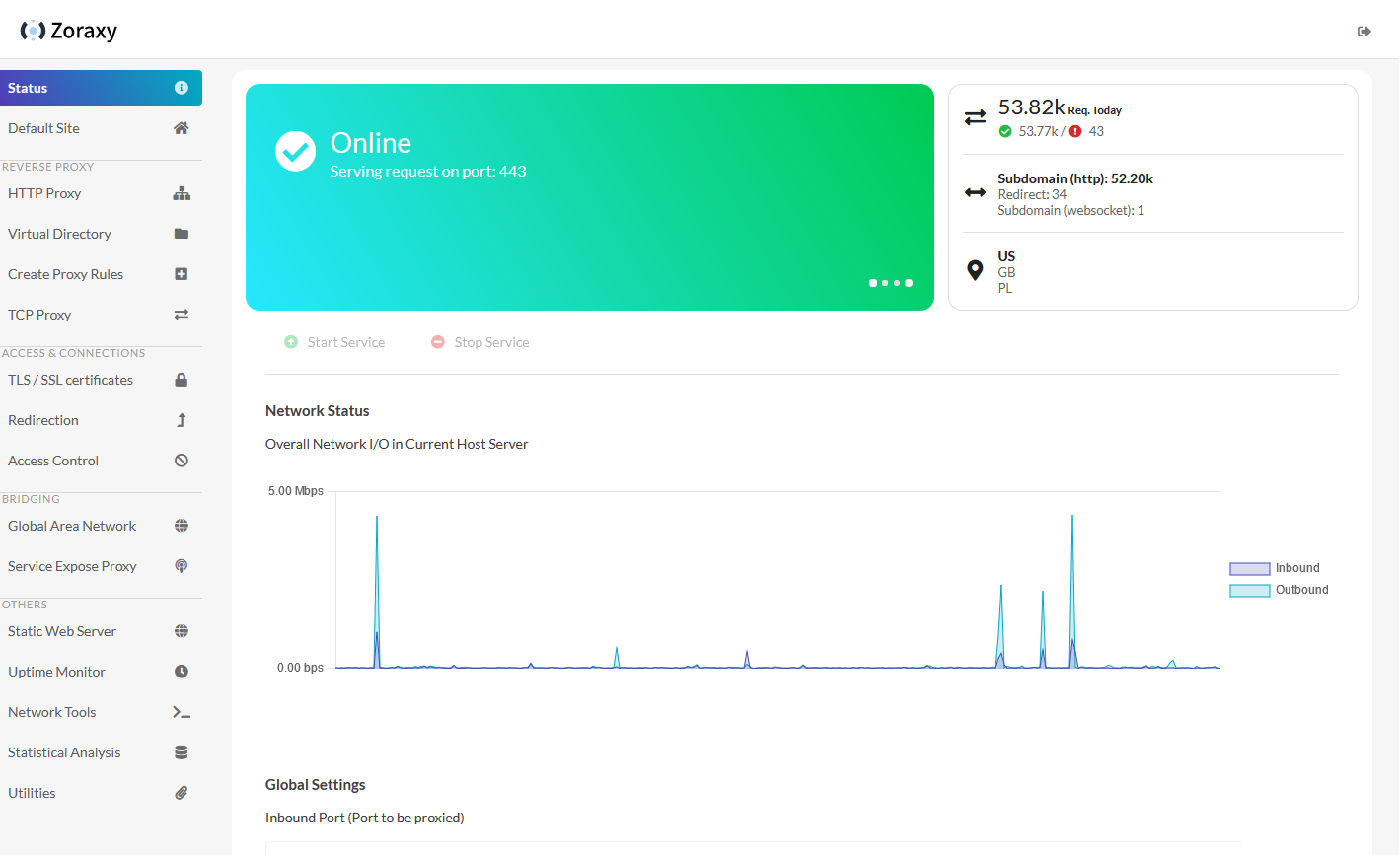The height and width of the screenshot is (855, 1400).
Task: Click the ban icon beside Access Control
Action: click(x=182, y=461)
